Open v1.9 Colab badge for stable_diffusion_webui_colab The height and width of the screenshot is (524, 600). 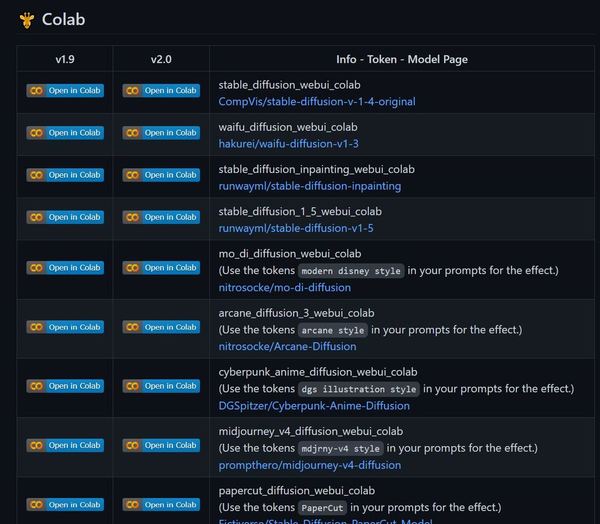pos(65,91)
